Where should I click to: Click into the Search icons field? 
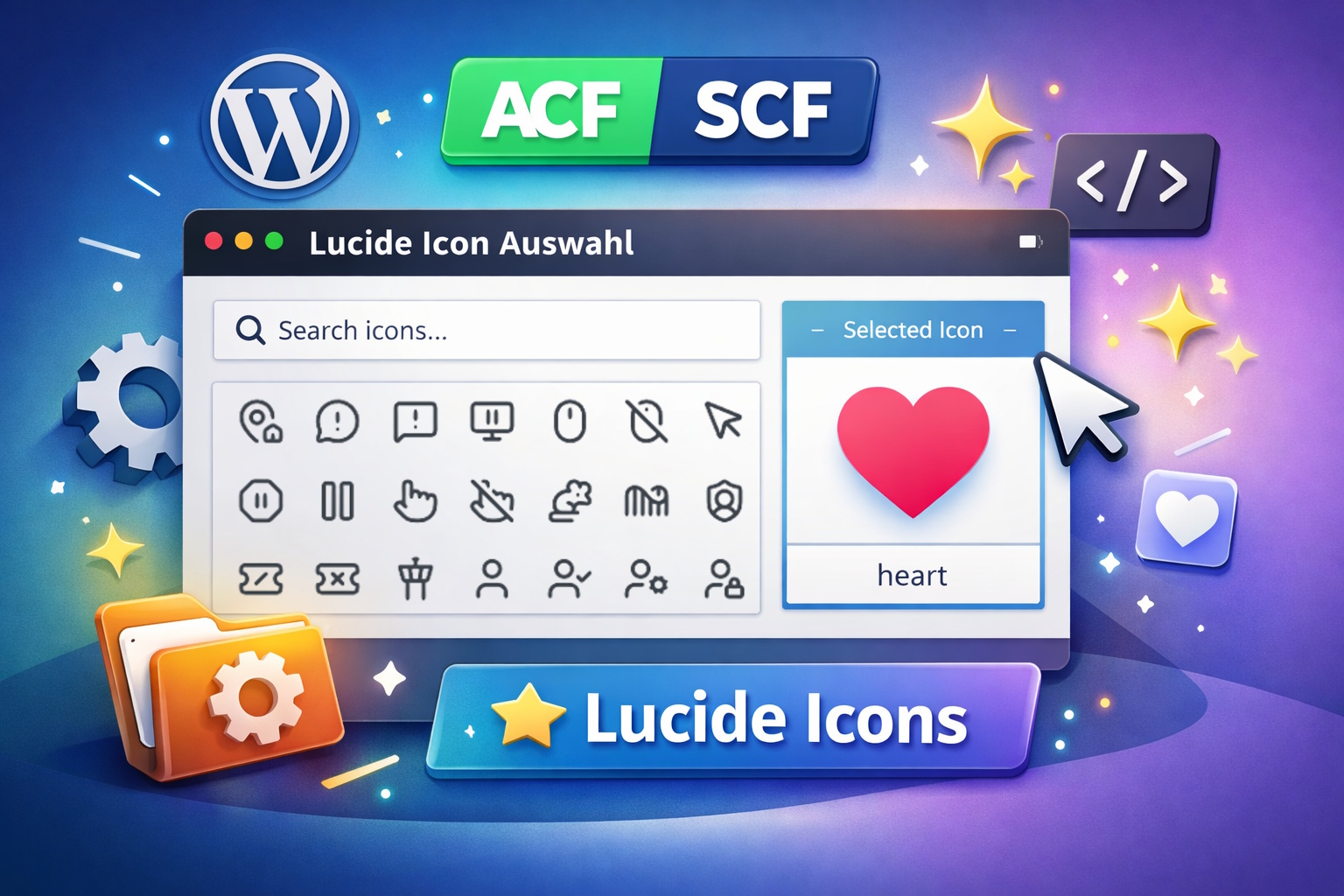pyautogui.click(x=486, y=330)
